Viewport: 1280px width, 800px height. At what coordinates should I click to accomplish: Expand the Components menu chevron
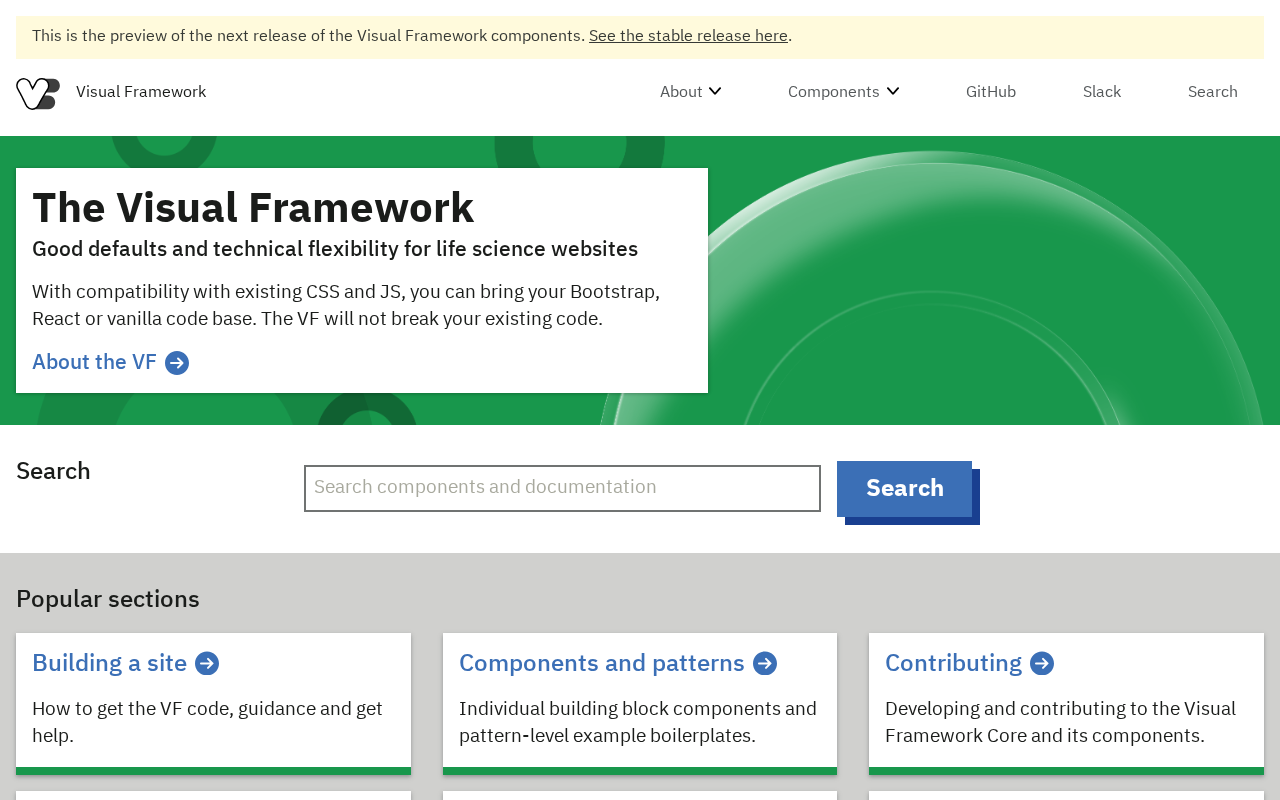(x=893, y=91)
